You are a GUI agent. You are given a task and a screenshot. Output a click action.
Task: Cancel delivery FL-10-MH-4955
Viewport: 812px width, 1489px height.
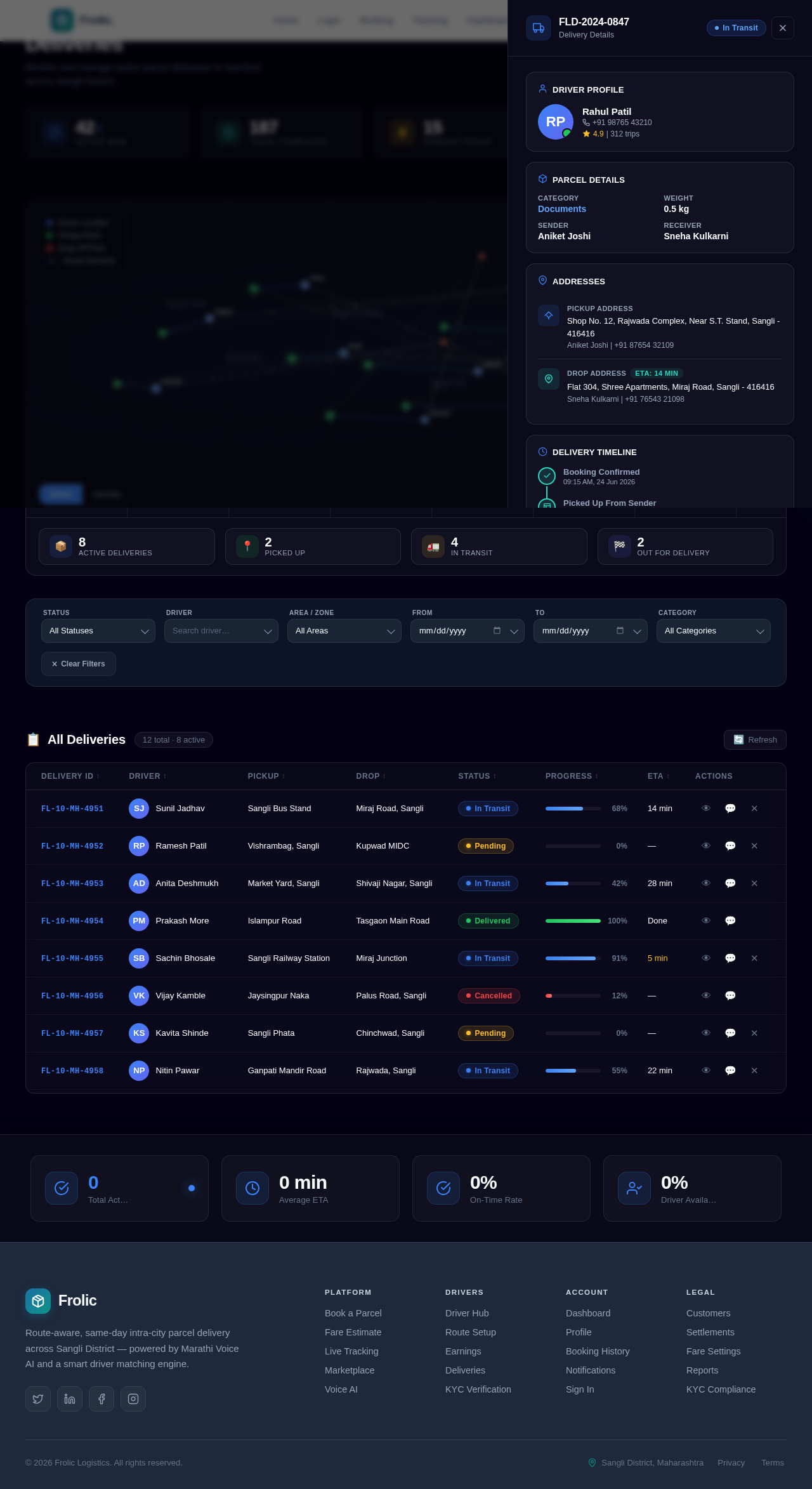(754, 958)
